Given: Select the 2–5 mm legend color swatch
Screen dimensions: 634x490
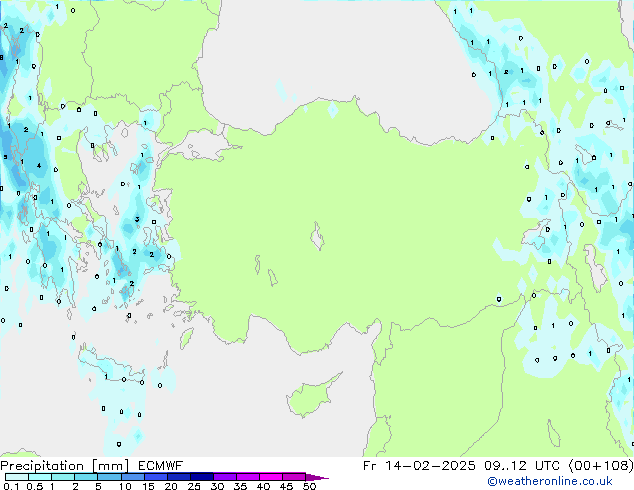Looking at the screenshot, I should (x=86, y=477).
